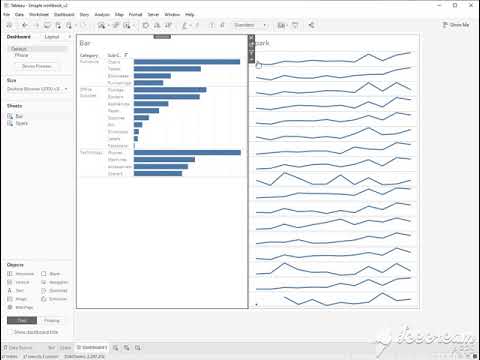Click the Show Mark Labels toolbar icon
Viewport: 480px width, 360px height.
[211, 25]
